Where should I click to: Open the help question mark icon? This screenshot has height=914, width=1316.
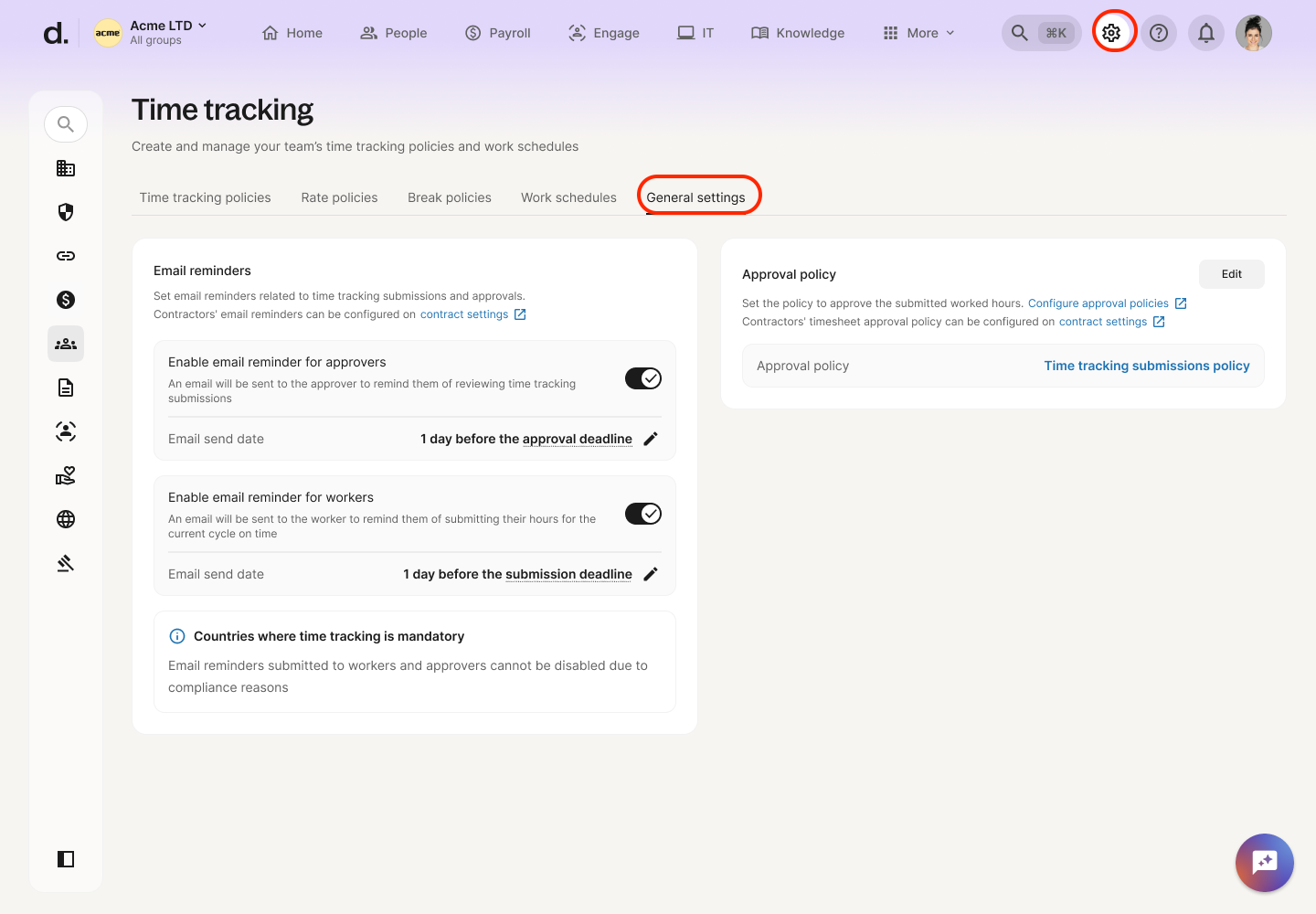coord(1159,33)
